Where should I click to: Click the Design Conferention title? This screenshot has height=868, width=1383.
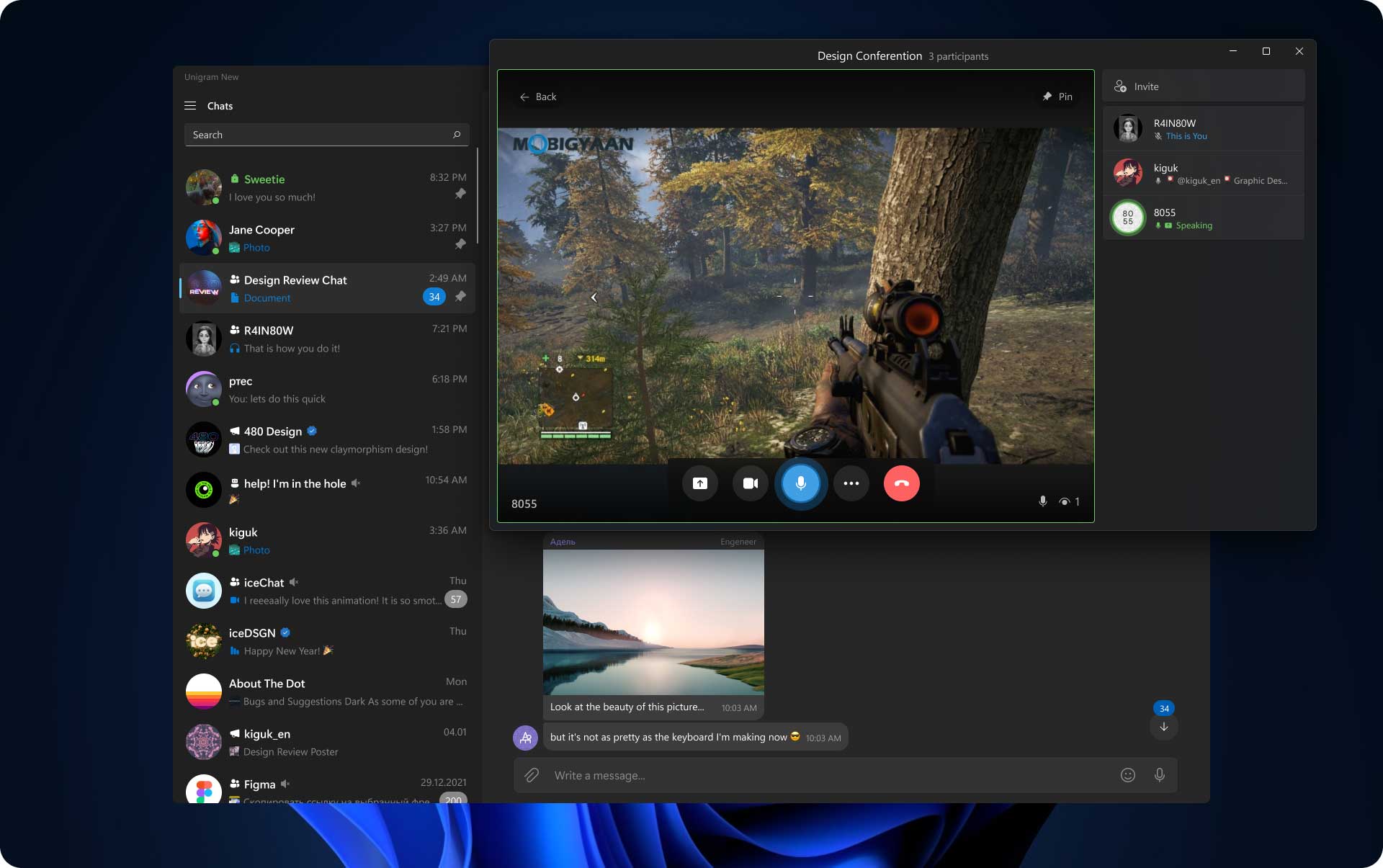click(x=869, y=56)
